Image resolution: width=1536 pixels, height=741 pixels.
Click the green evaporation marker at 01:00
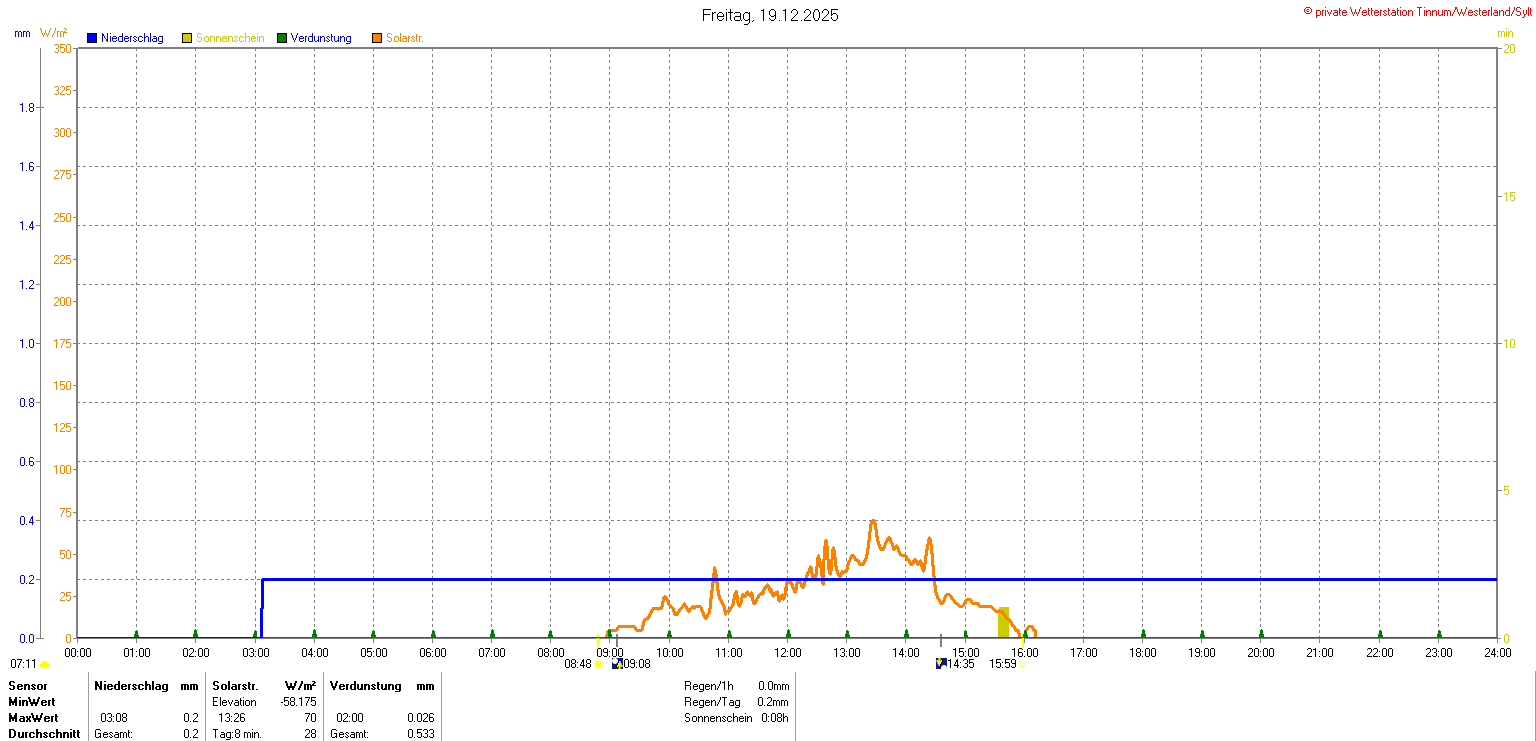pos(137,634)
